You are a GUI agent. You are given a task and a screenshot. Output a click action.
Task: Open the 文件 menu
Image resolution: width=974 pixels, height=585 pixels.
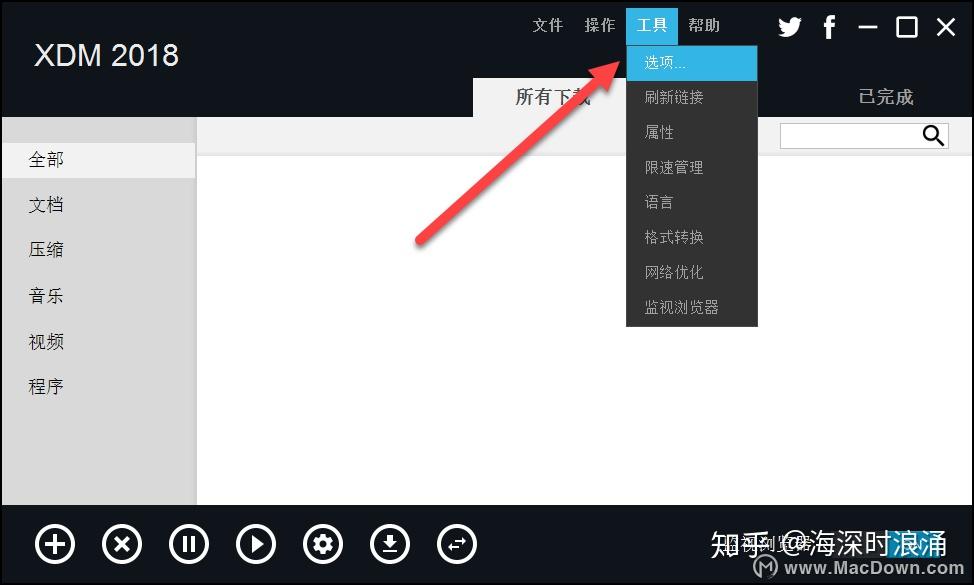click(x=547, y=25)
